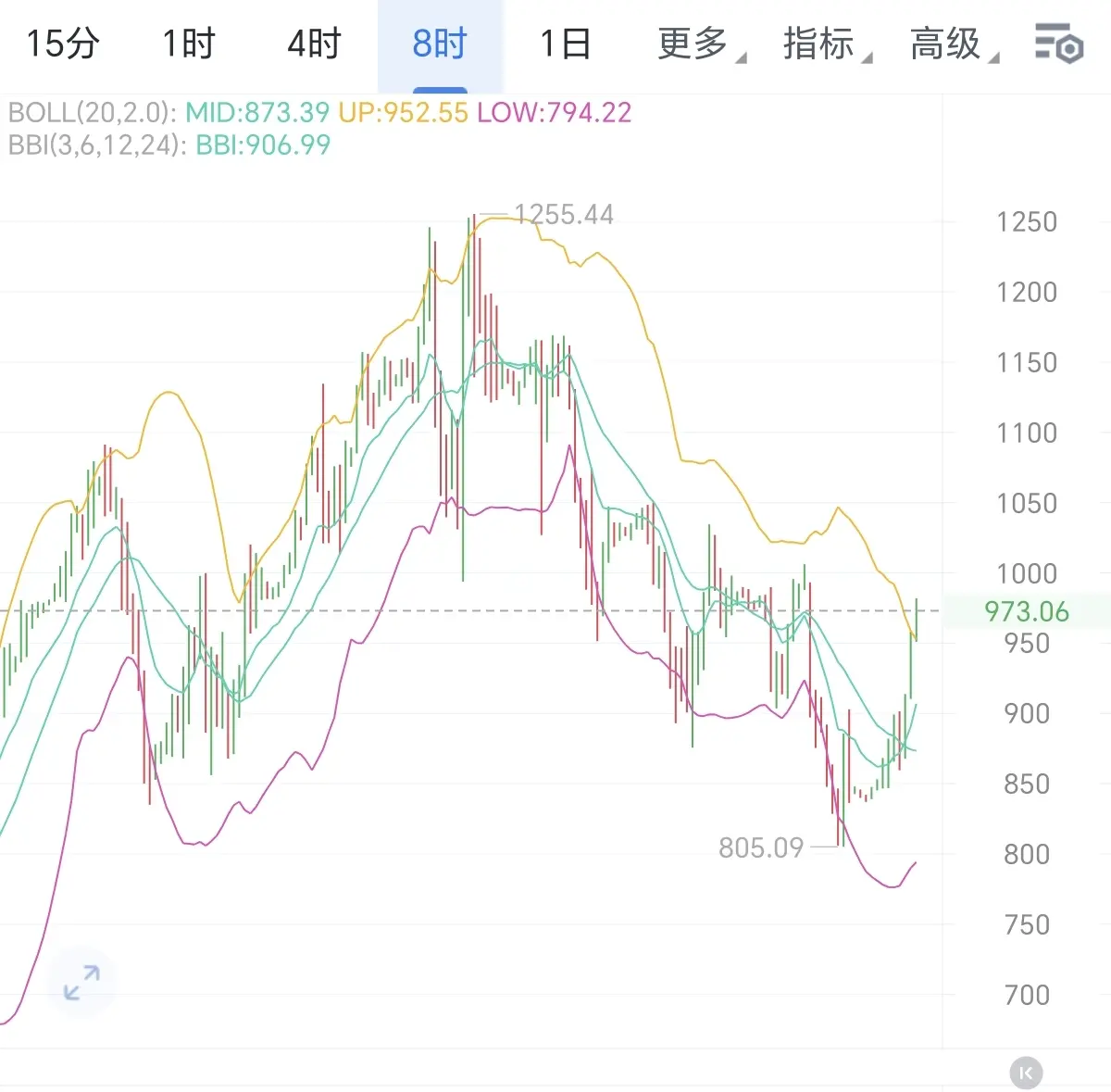Tap the 900 price axis label

pos(1027,714)
